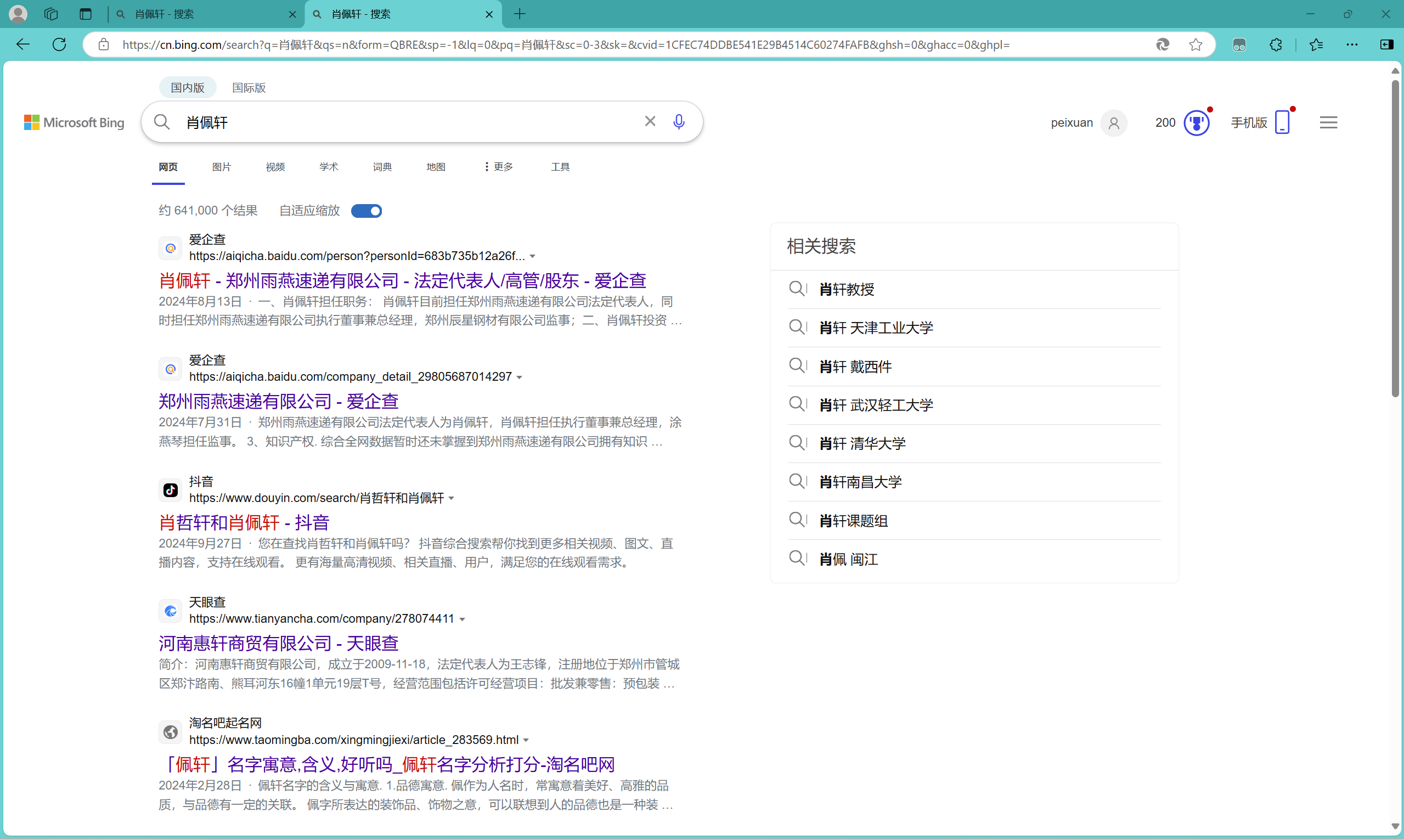View site info lock icon
The height and width of the screenshot is (840, 1404).
tap(104, 44)
